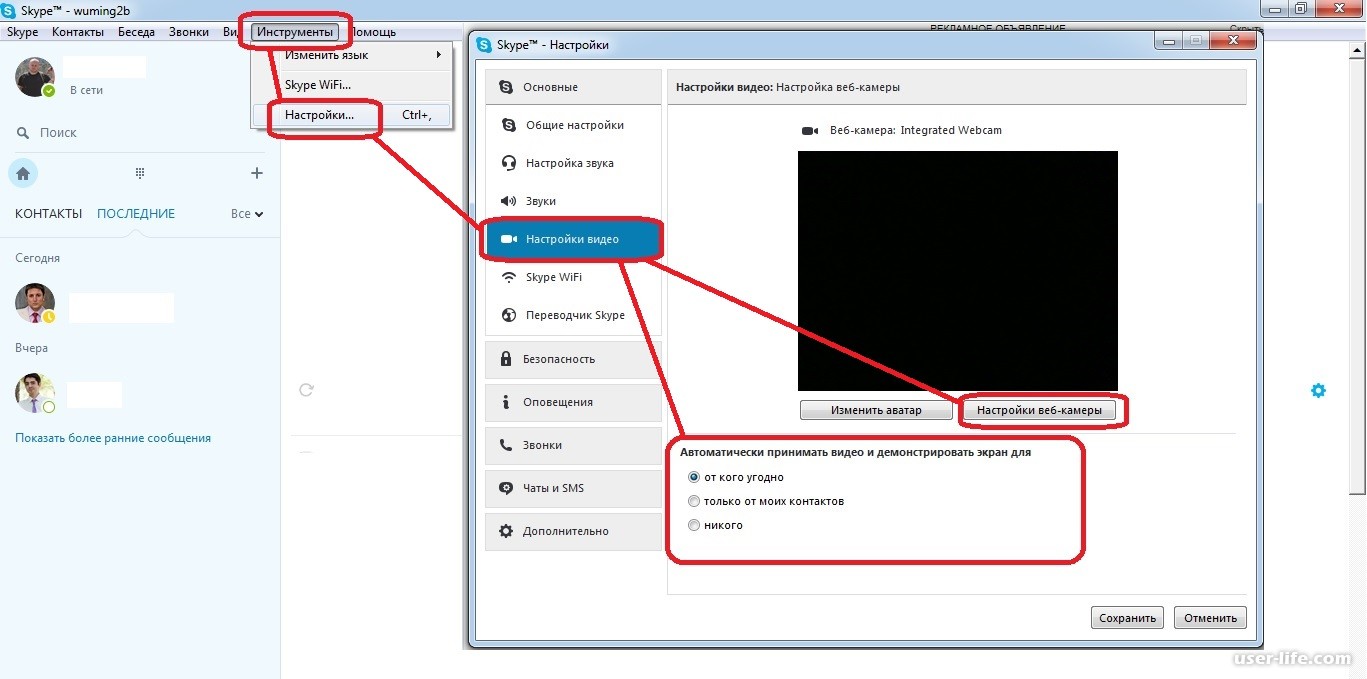1367x679 pixels.
Task: Click the Изменить аватар button
Action: point(876,410)
